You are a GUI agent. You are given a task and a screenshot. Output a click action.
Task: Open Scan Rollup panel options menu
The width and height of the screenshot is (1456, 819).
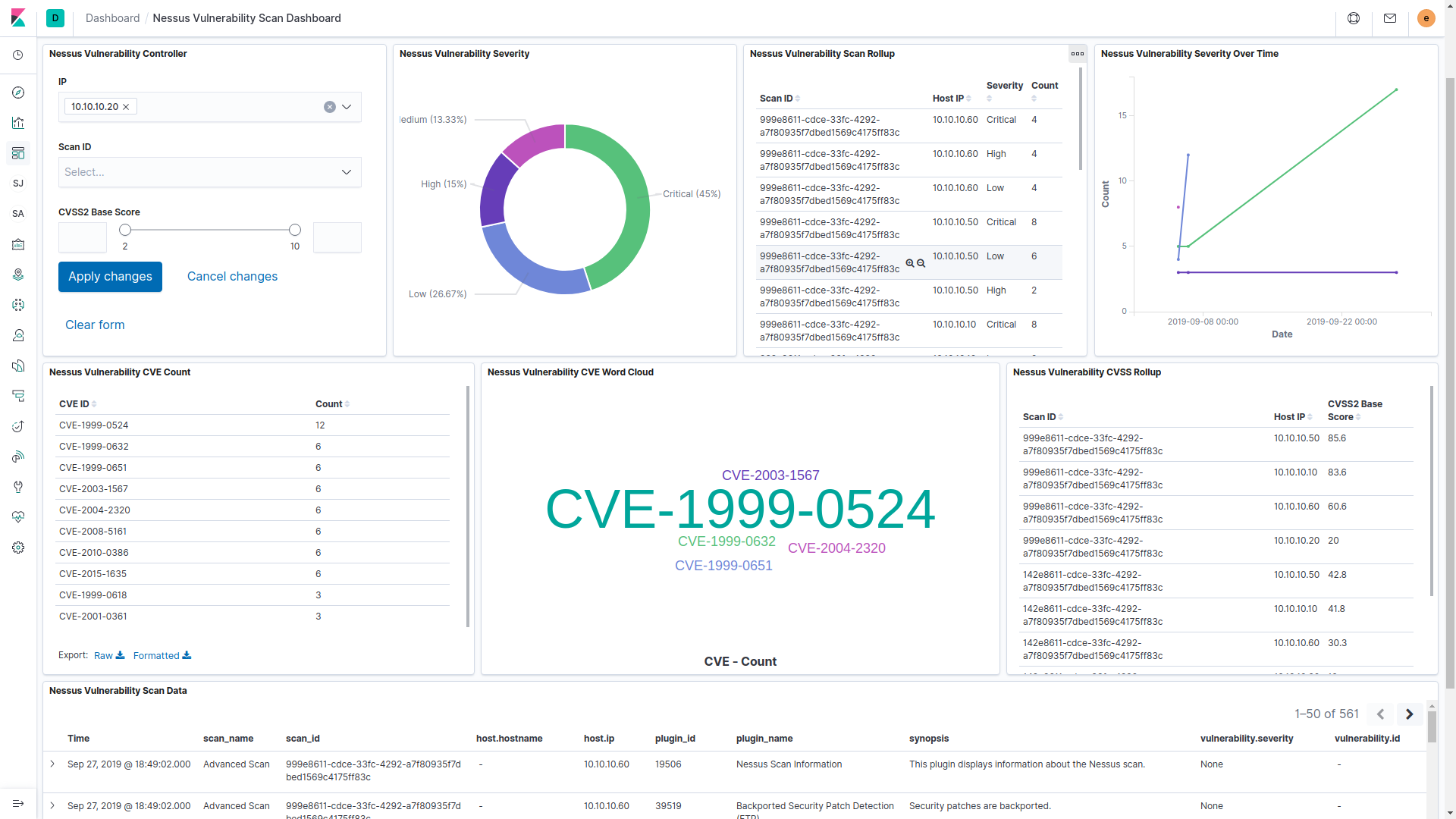coord(1077,54)
